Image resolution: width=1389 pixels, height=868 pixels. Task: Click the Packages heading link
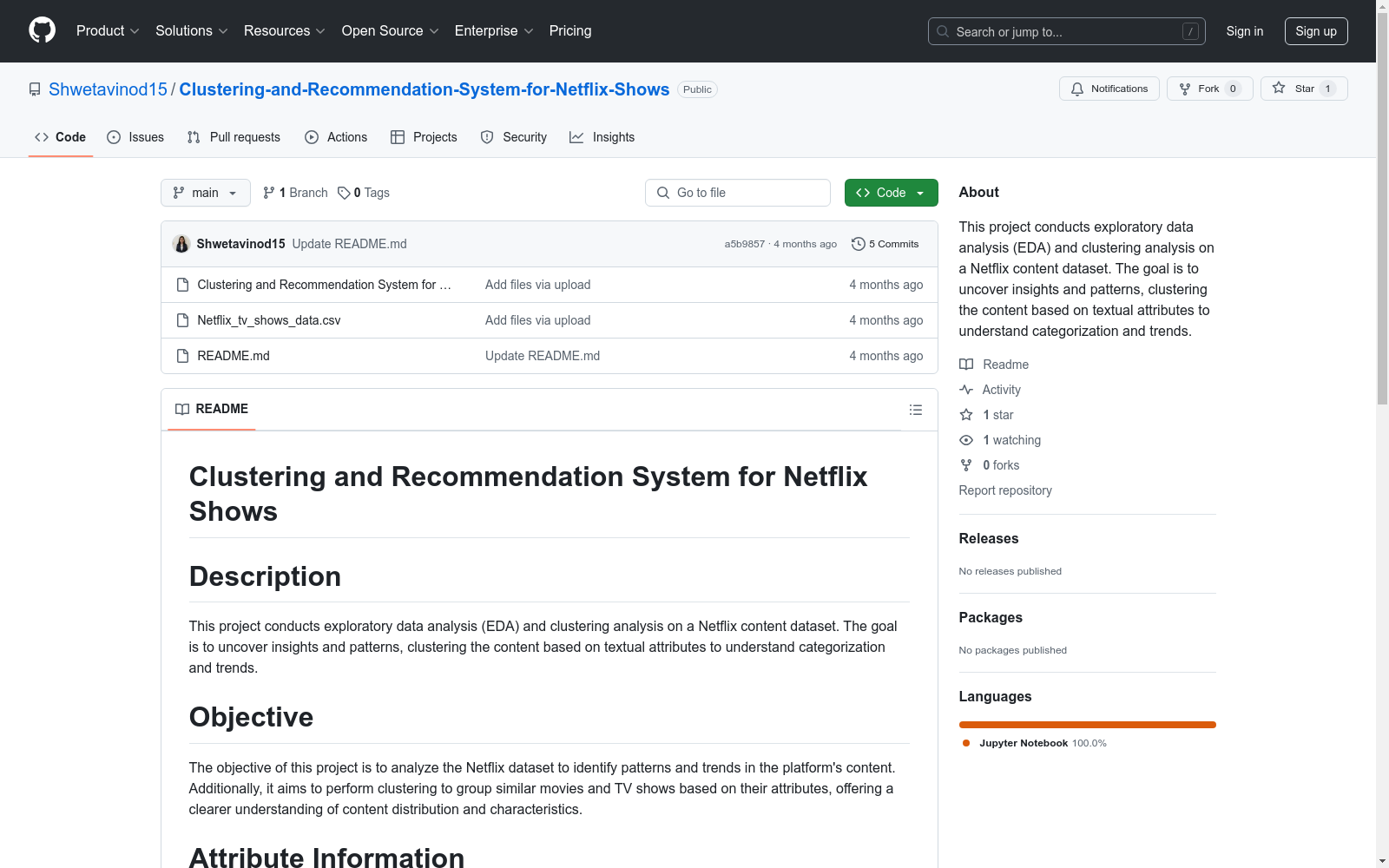[991, 617]
